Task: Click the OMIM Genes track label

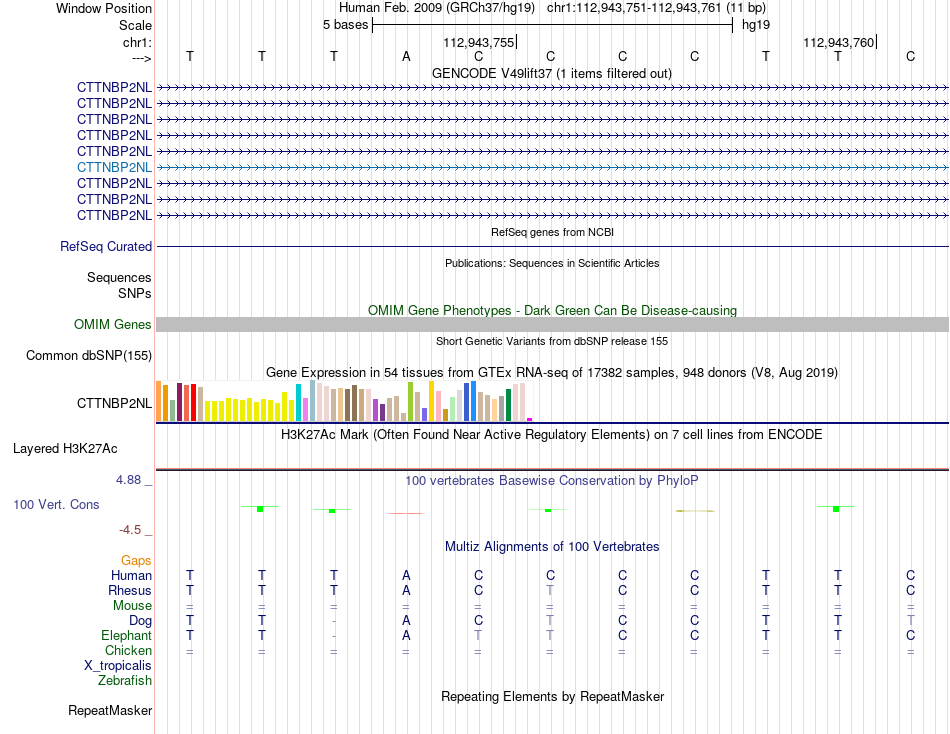Action: (113, 324)
